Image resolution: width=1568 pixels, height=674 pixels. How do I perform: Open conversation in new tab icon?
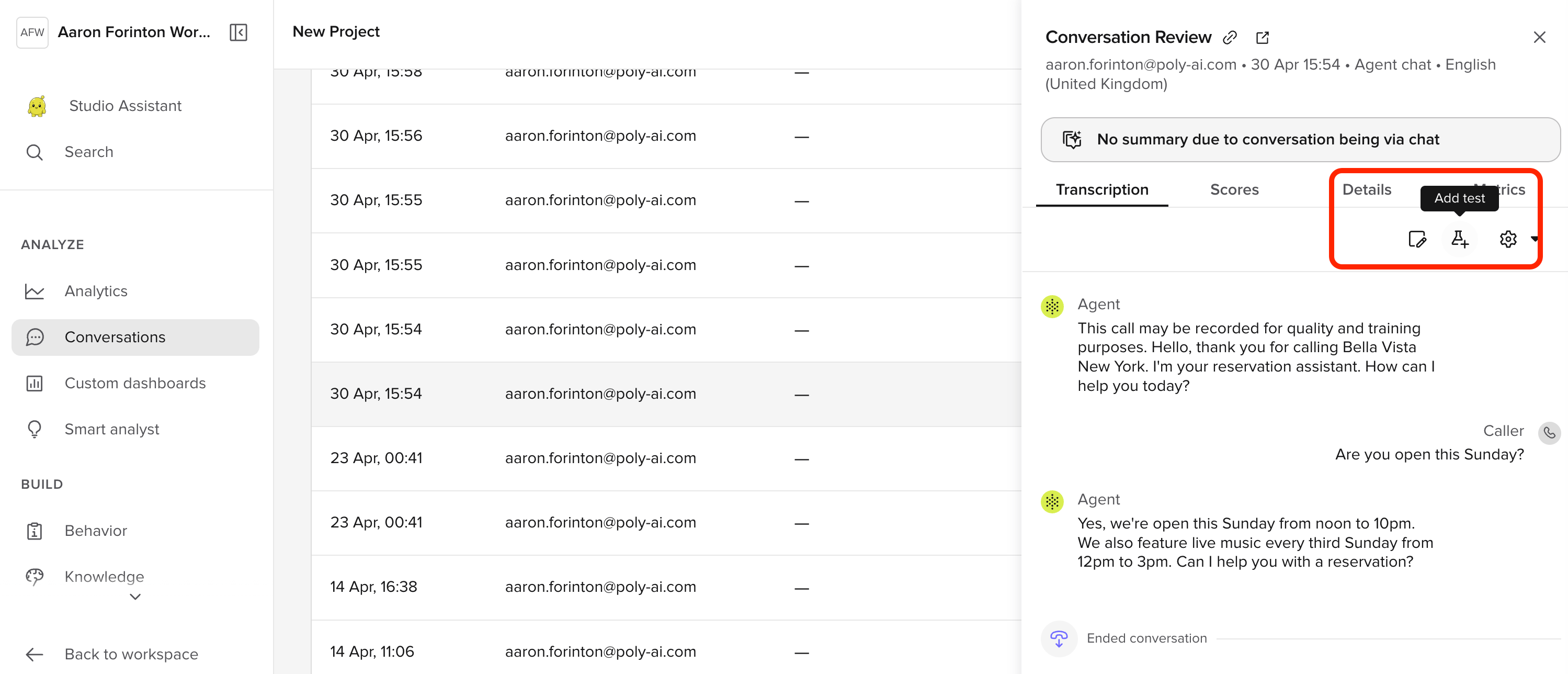[x=1263, y=38]
